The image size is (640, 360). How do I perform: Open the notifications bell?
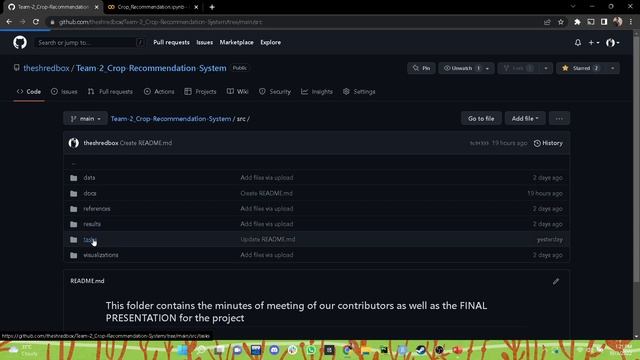[578, 42]
